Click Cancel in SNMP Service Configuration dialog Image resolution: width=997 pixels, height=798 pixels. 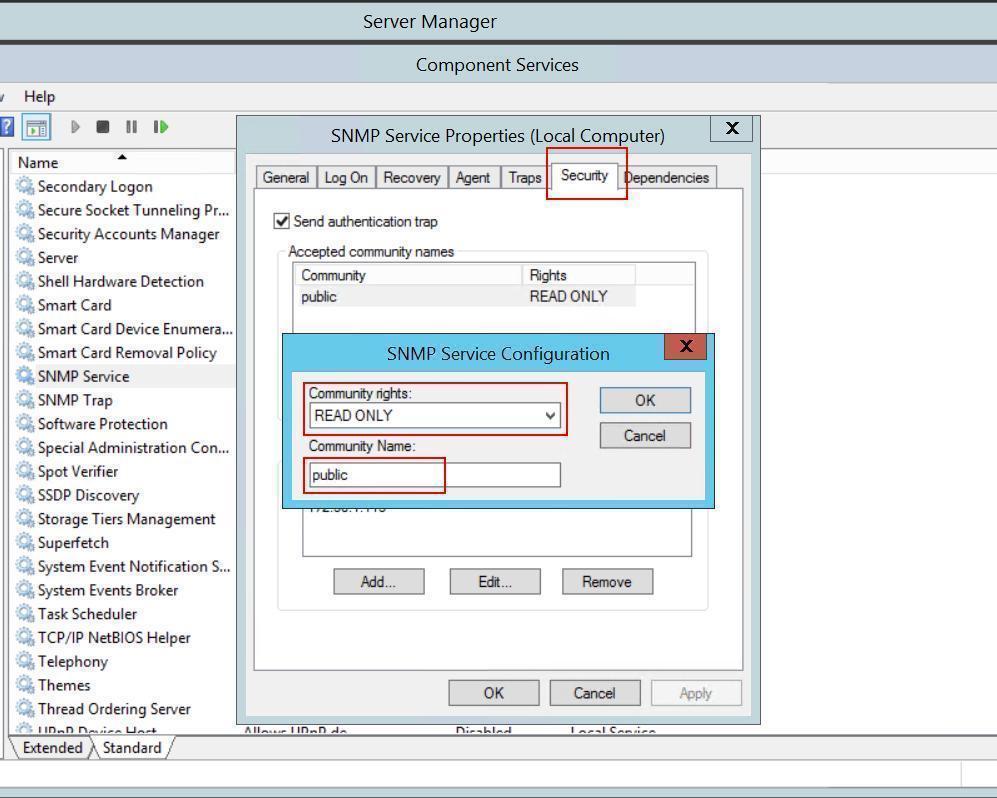[645, 436]
